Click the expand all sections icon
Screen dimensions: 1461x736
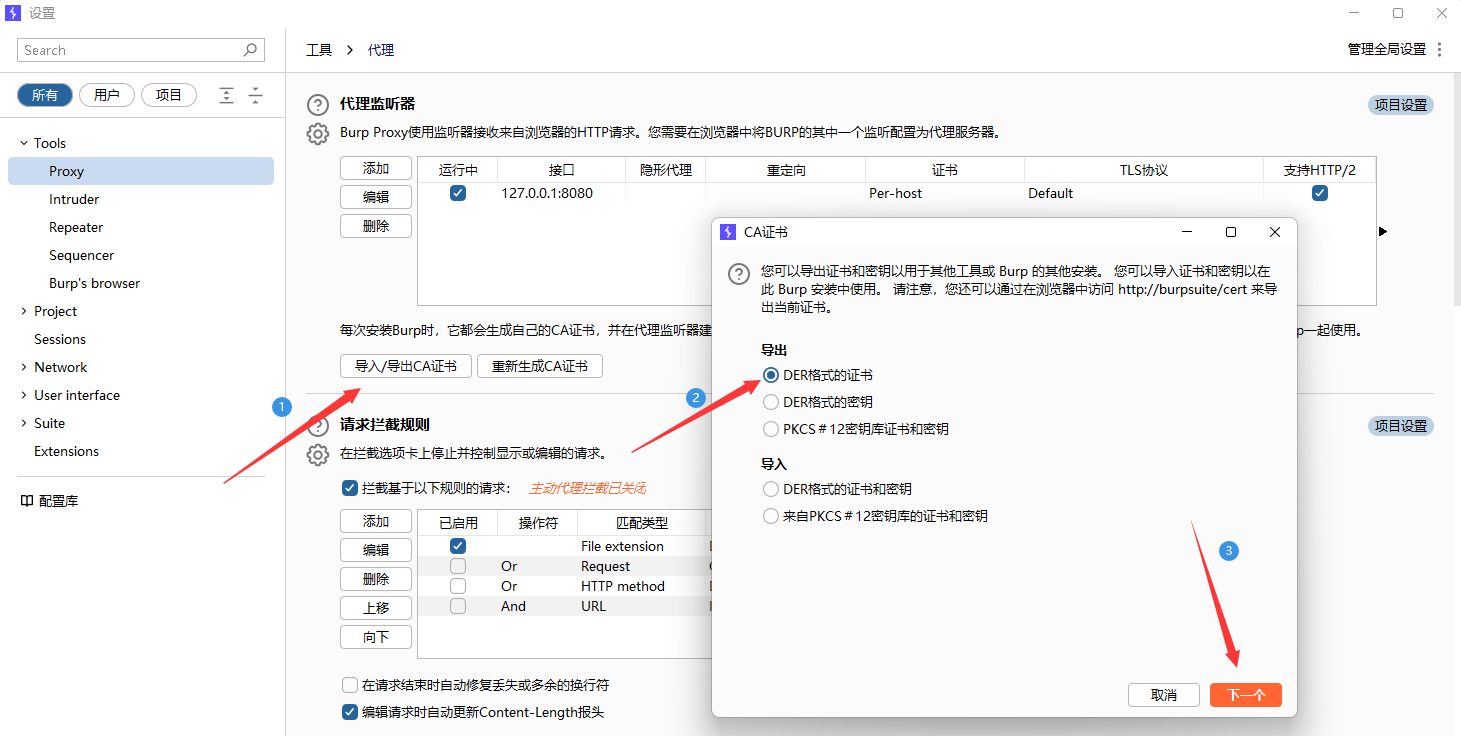[x=227, y=95]
